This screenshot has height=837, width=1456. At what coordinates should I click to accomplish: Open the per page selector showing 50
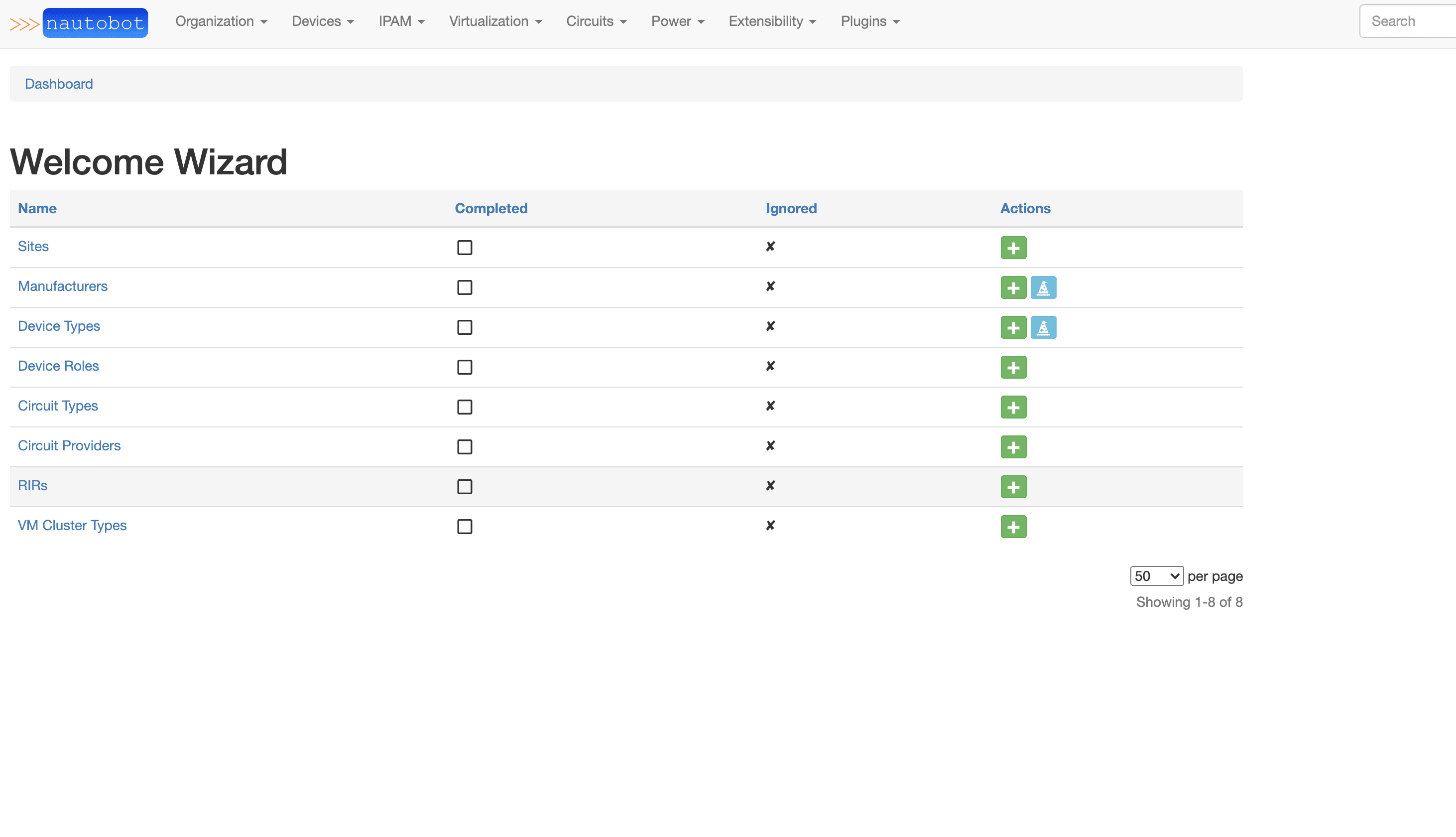point(1156,575)
